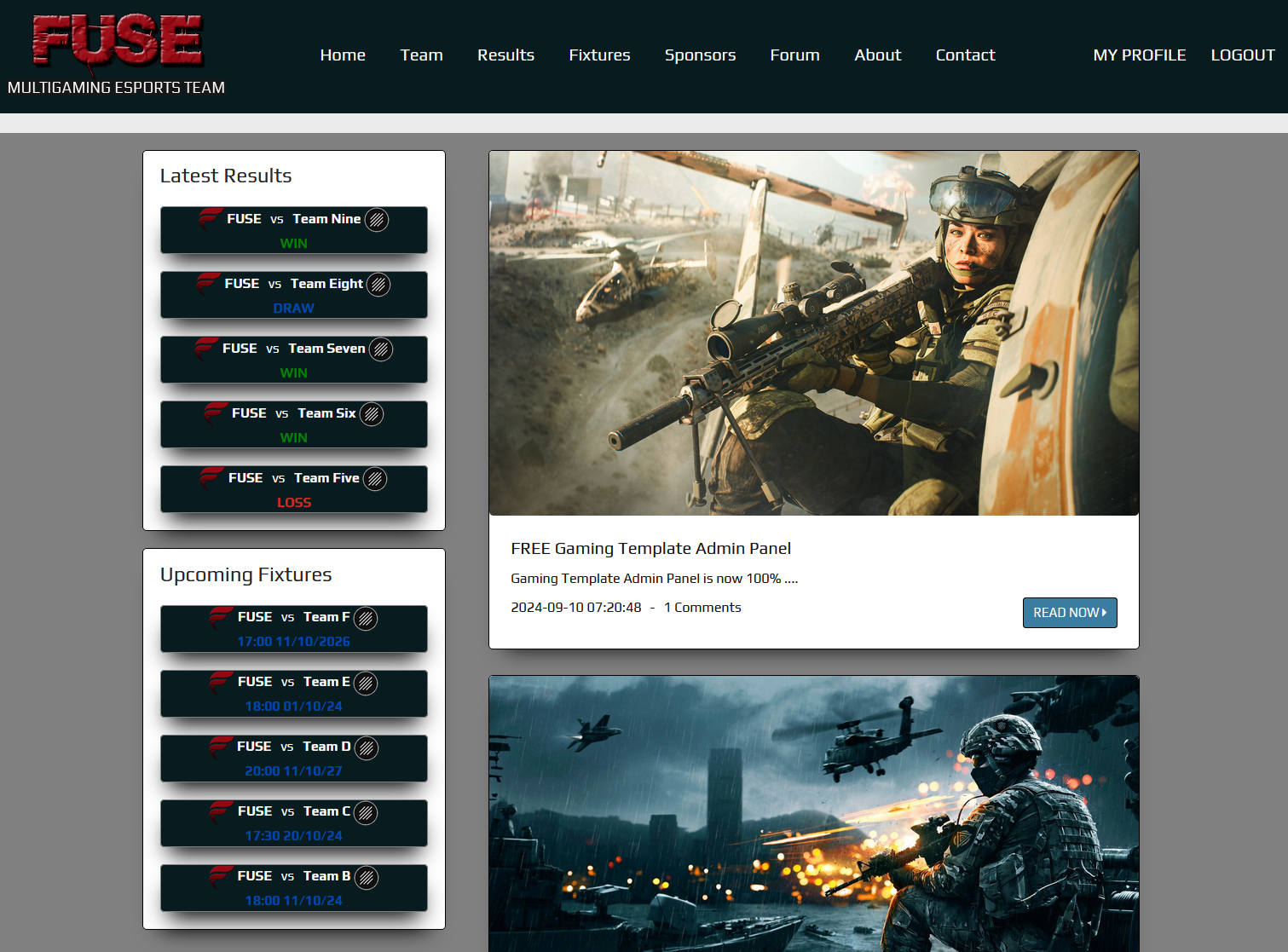The image size is (1288, 952).
Task: Open the 1 Comments link
Action: tap(702, 608)
